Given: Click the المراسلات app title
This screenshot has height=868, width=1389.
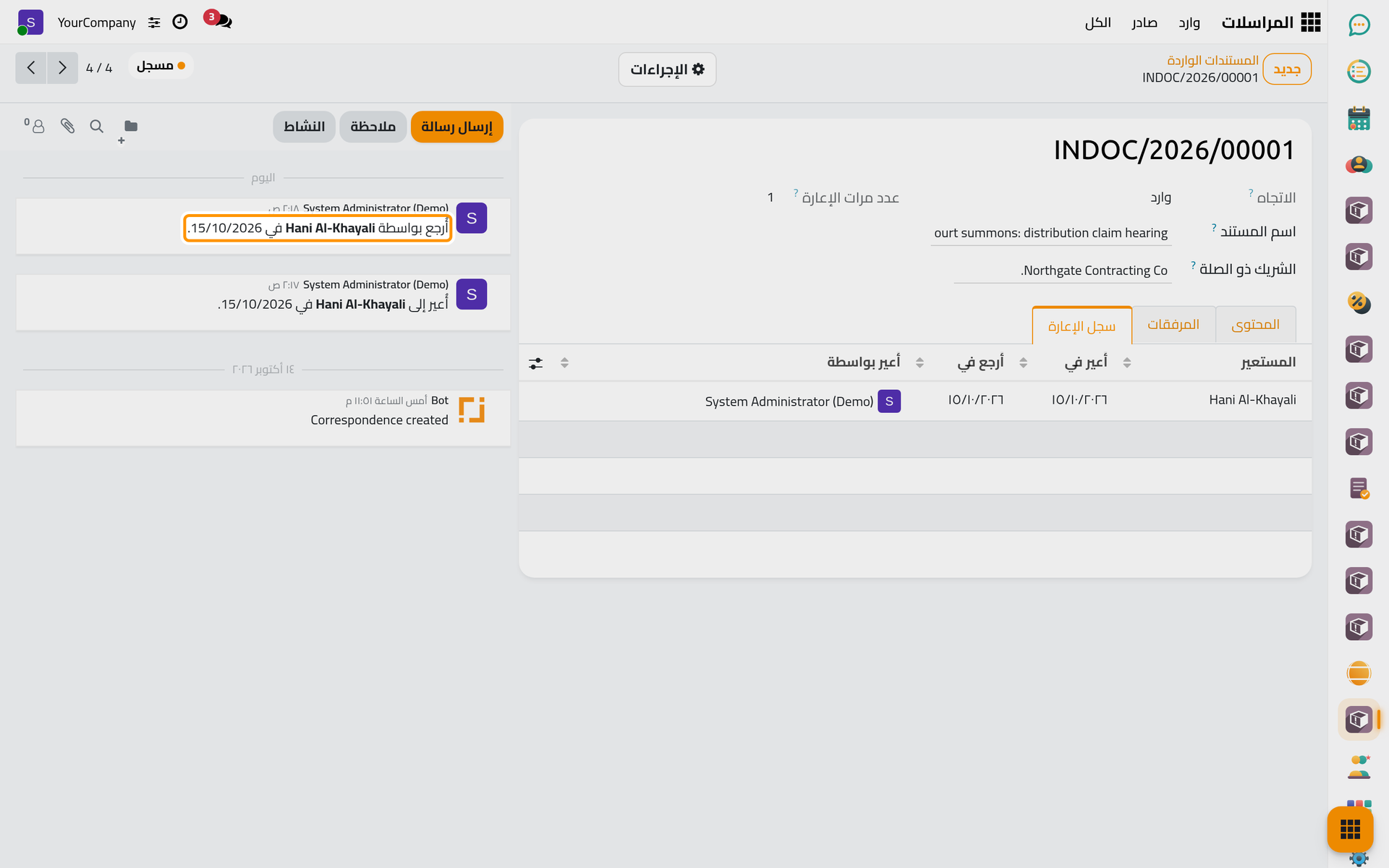Looking at the screenshot, I should point(1257,22).
